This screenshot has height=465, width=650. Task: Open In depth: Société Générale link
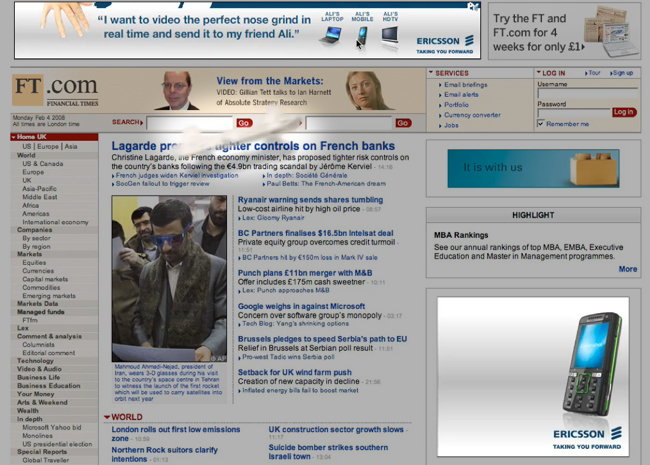307,175
